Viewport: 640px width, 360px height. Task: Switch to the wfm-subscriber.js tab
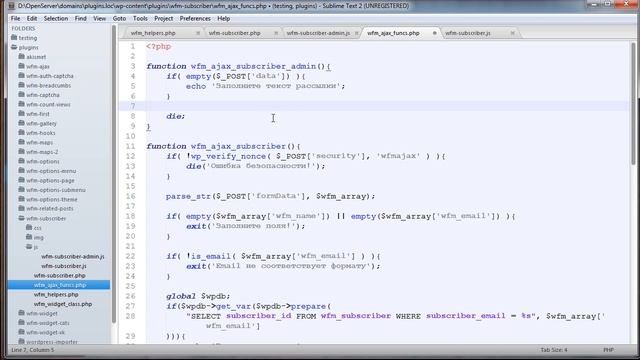468,33
